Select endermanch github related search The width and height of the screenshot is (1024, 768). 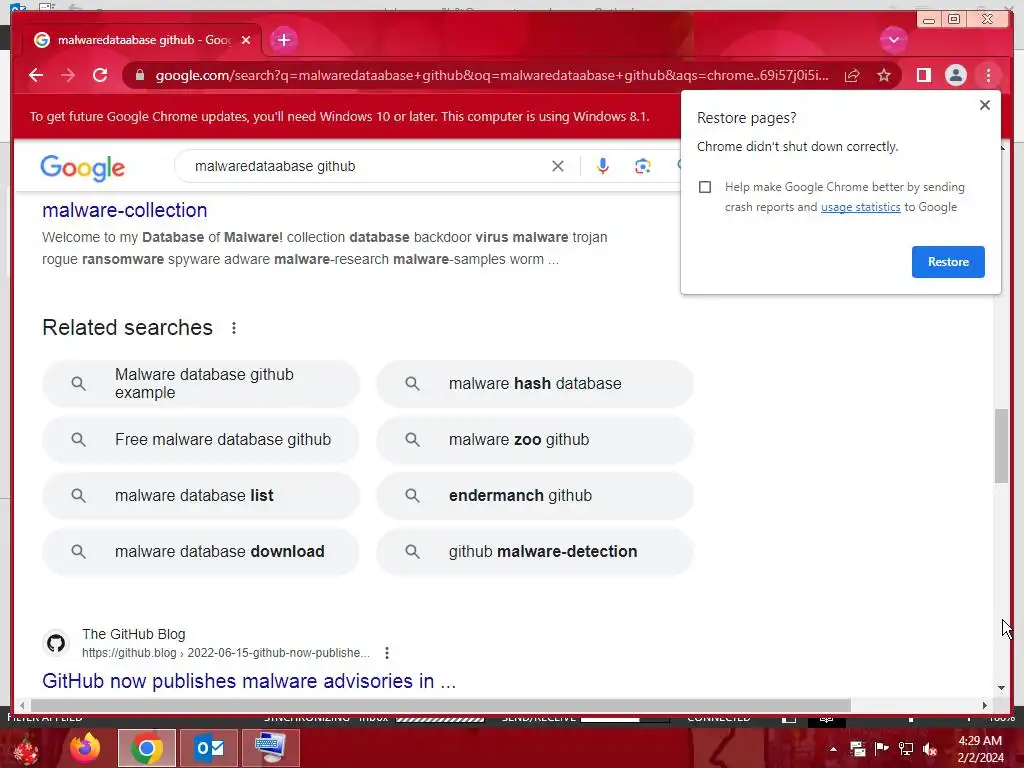(x=535, y=496)
